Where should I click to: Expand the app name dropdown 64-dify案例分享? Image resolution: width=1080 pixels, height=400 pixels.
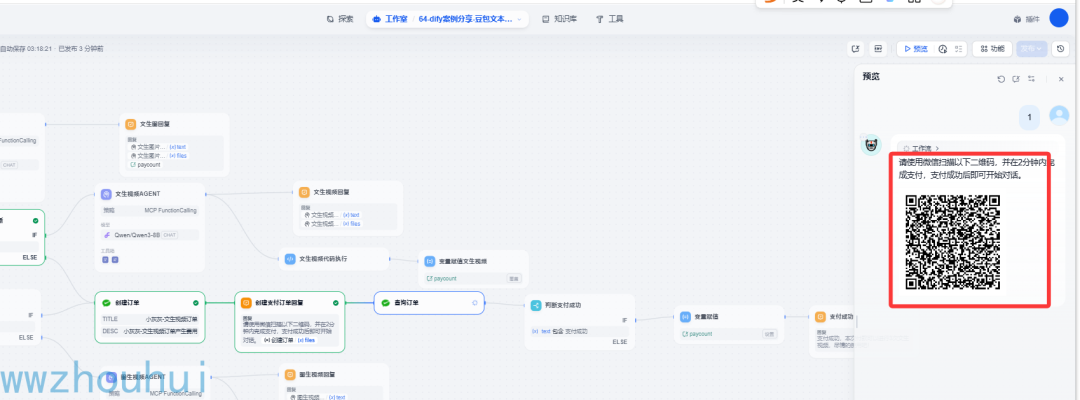click(x=470, y=19)
